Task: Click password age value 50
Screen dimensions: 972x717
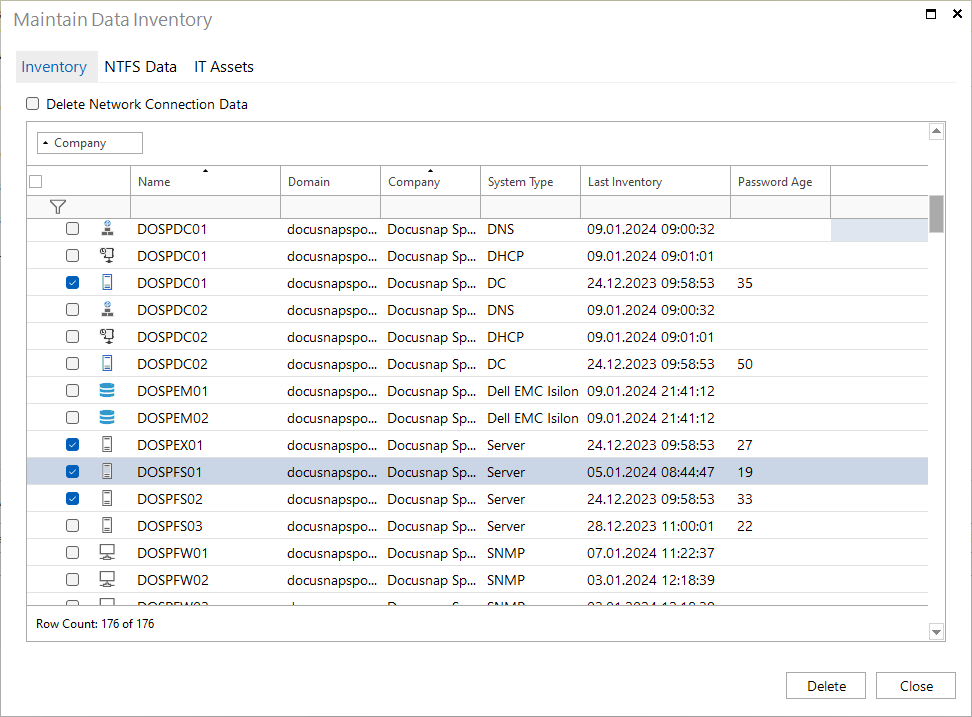Action: [x=744, y=364]
